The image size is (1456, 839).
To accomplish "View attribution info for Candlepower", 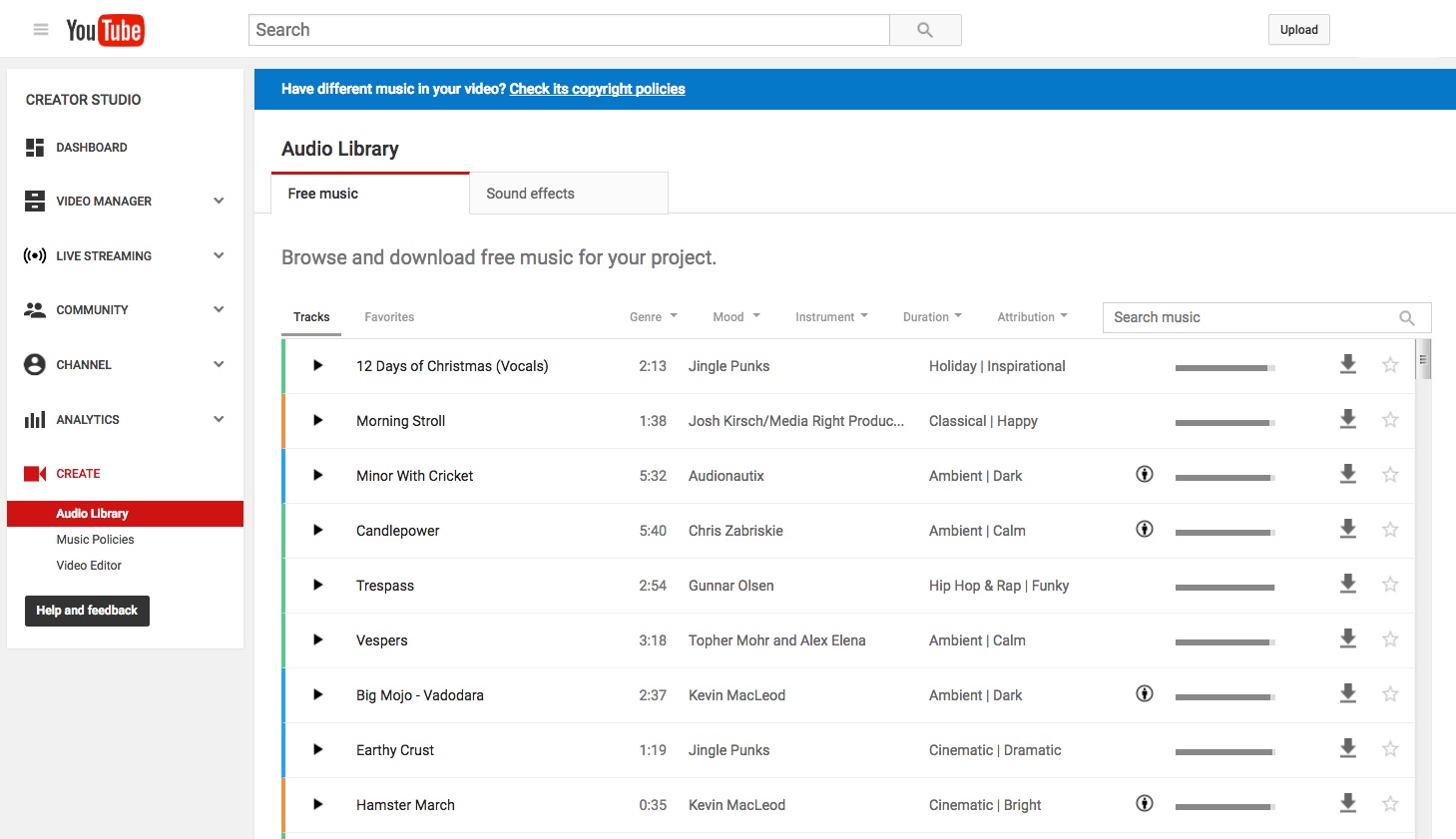I will click(x=1145, y=529).
